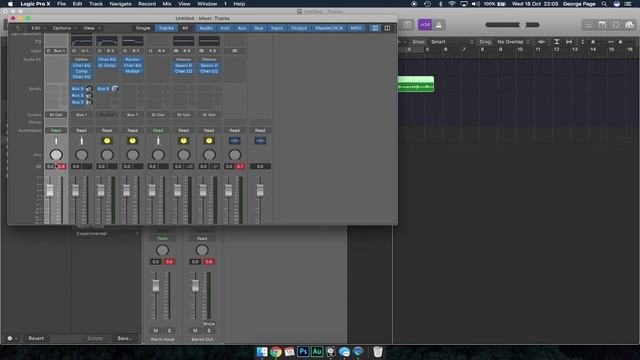Image resolution: width=640 pixels, height=360 pixels.
Task: Toggle the Output channel filter button
Action: pos(298,28)
